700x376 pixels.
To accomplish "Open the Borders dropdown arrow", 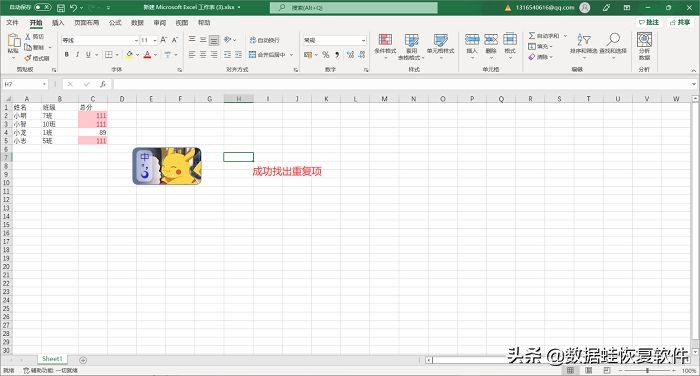I will click(117, 54).
